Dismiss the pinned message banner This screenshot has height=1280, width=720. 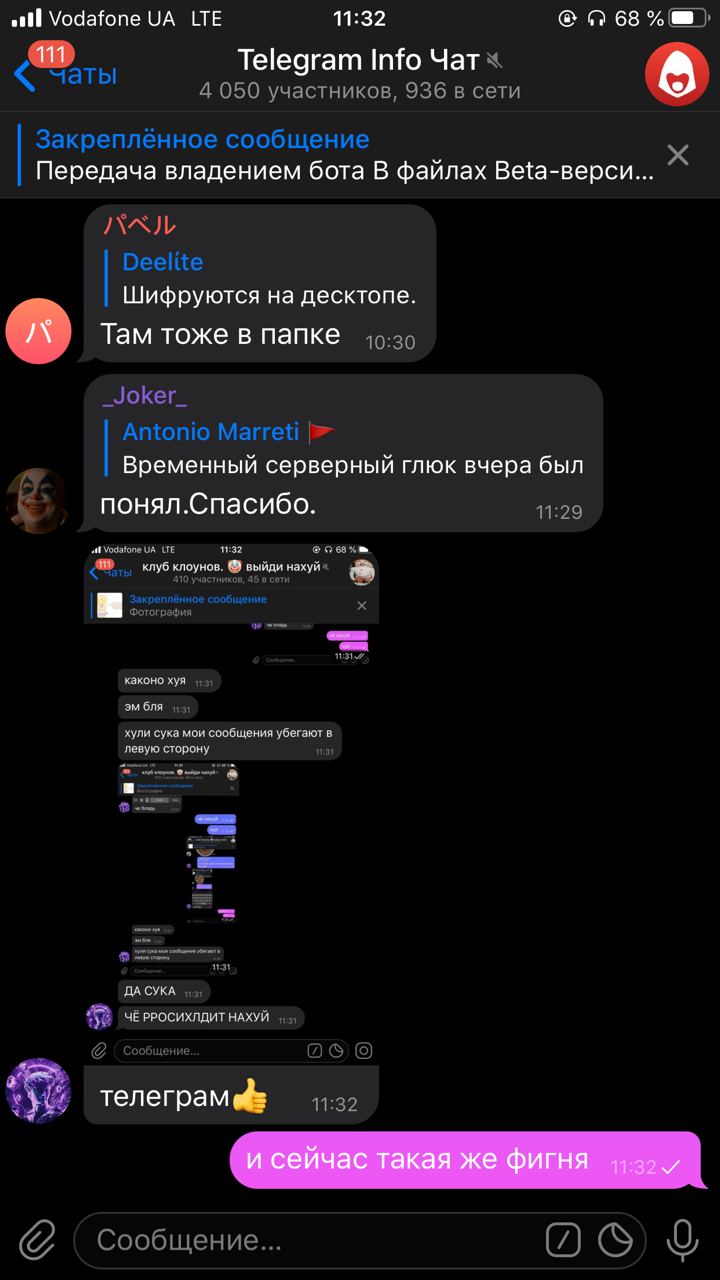(678, 155)
